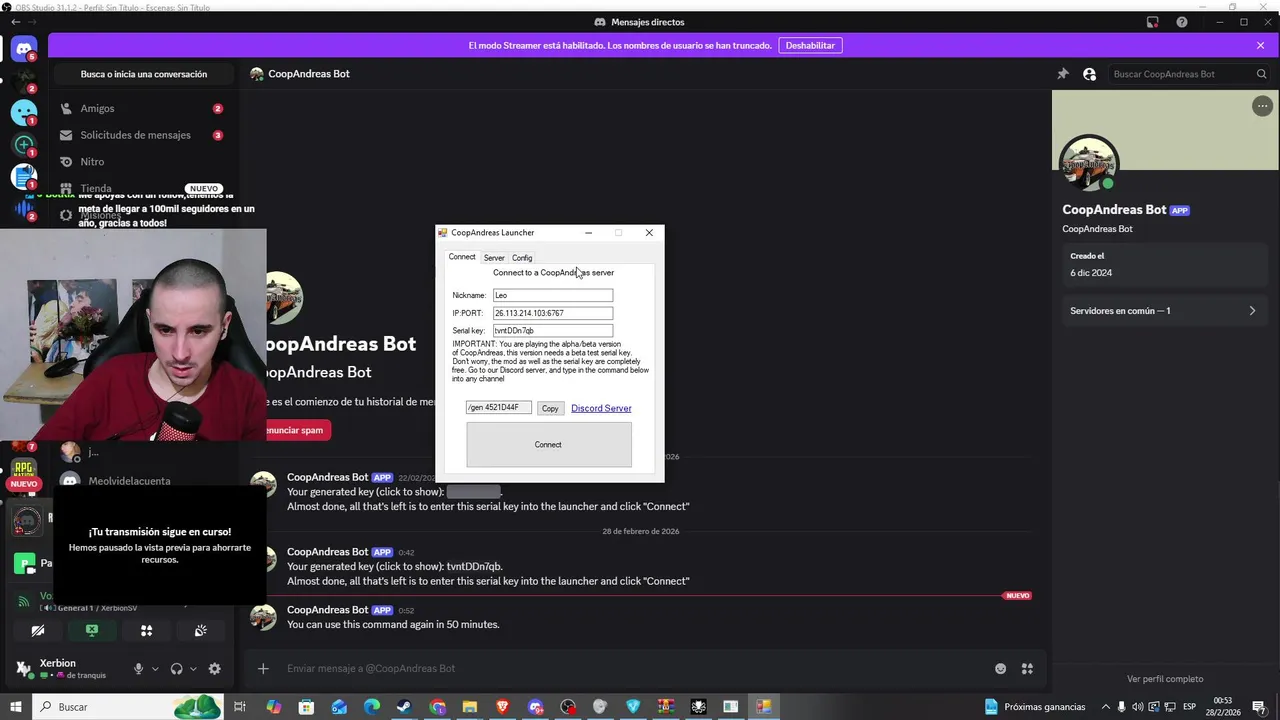Viewport: 1280px width, 720px height.
Task: Open Discord help icon
Action: click(1182, 22)
